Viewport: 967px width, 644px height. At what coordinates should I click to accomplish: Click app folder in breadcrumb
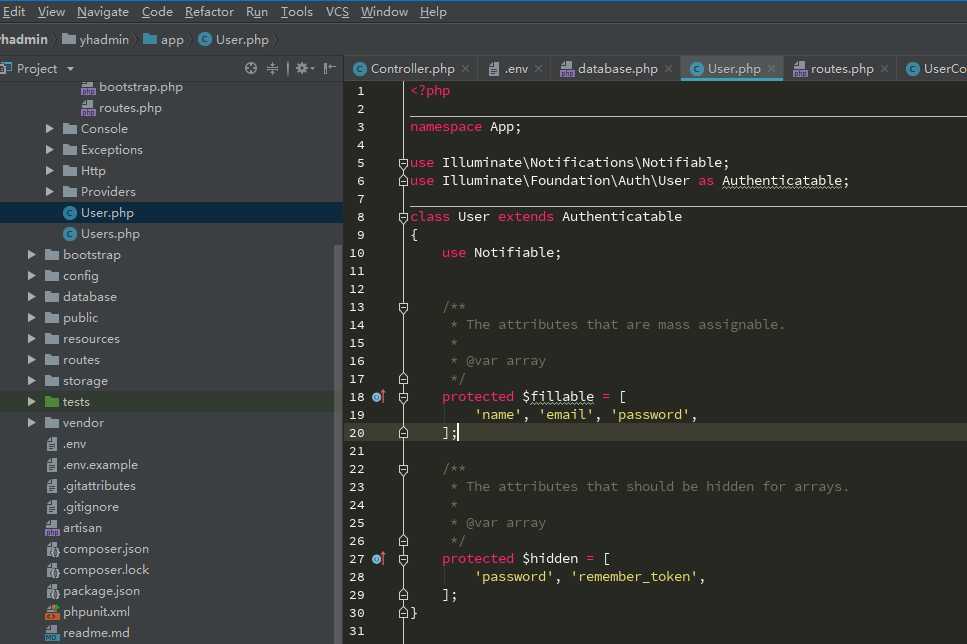click(163, 39)
